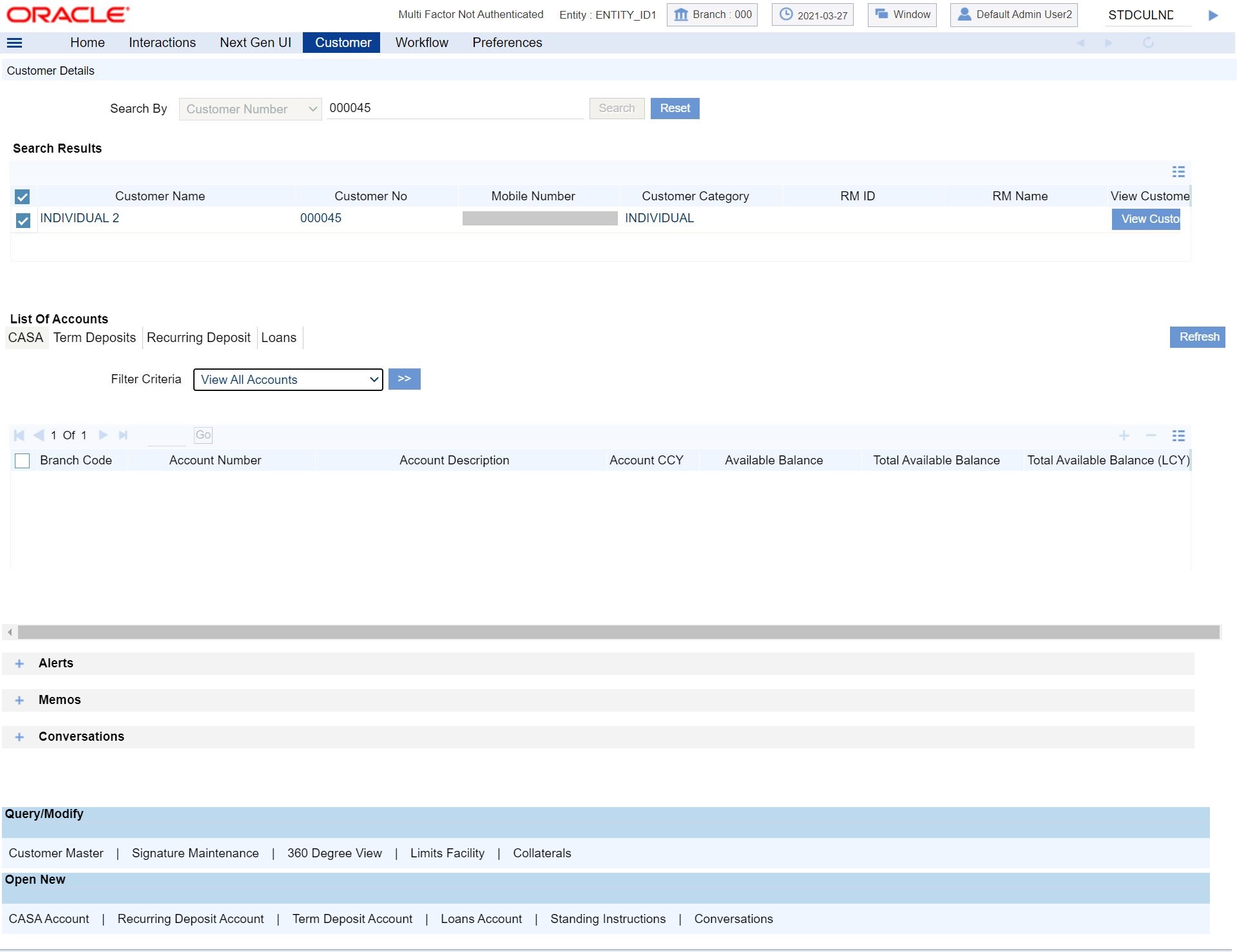Open the Window menu button

pos(902,15)
